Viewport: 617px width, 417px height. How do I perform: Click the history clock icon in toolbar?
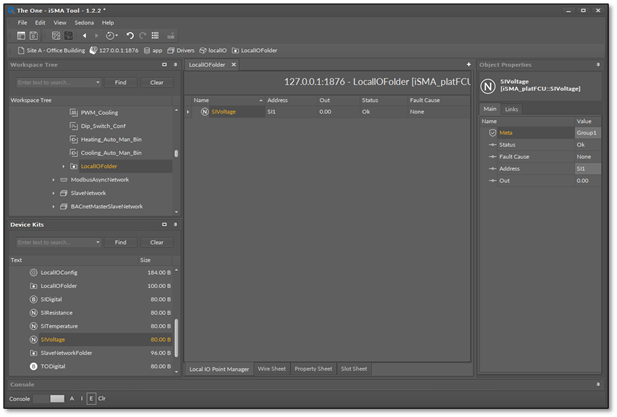[x=111, y=36]
